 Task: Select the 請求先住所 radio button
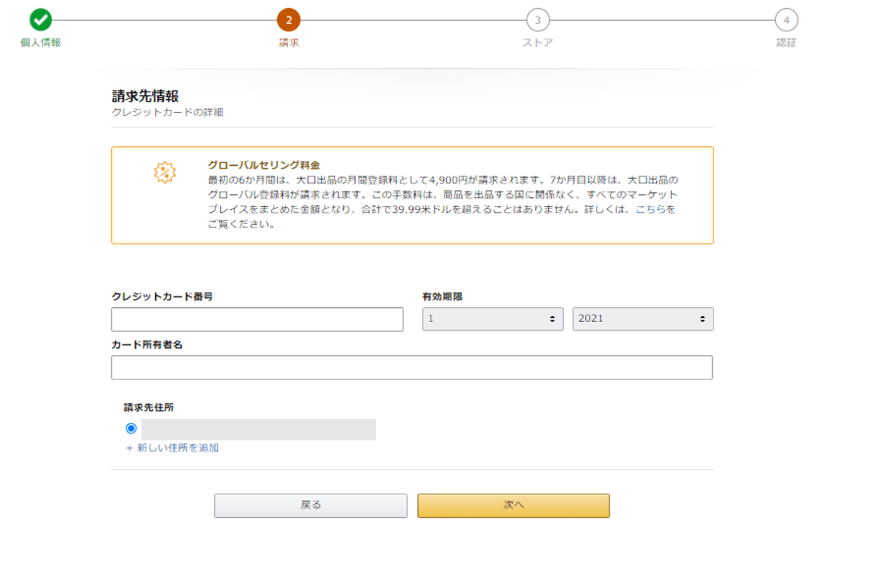coord(131,428)
